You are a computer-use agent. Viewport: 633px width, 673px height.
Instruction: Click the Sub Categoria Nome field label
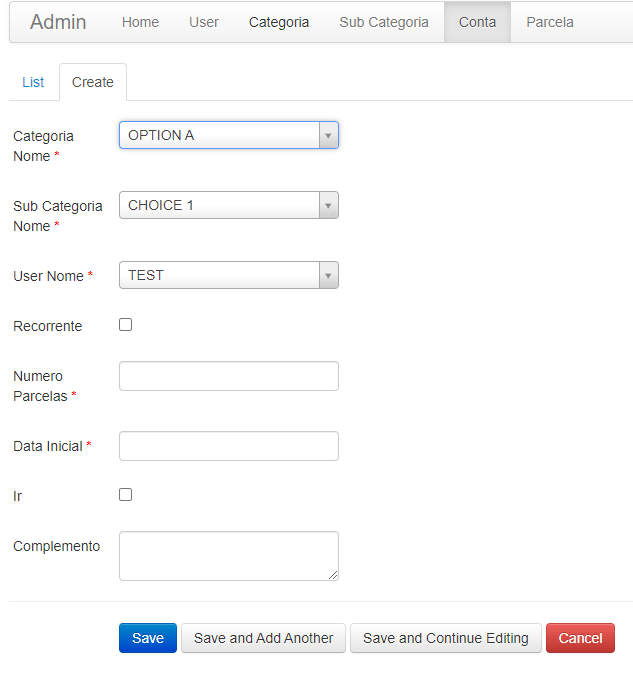point(58,216)
